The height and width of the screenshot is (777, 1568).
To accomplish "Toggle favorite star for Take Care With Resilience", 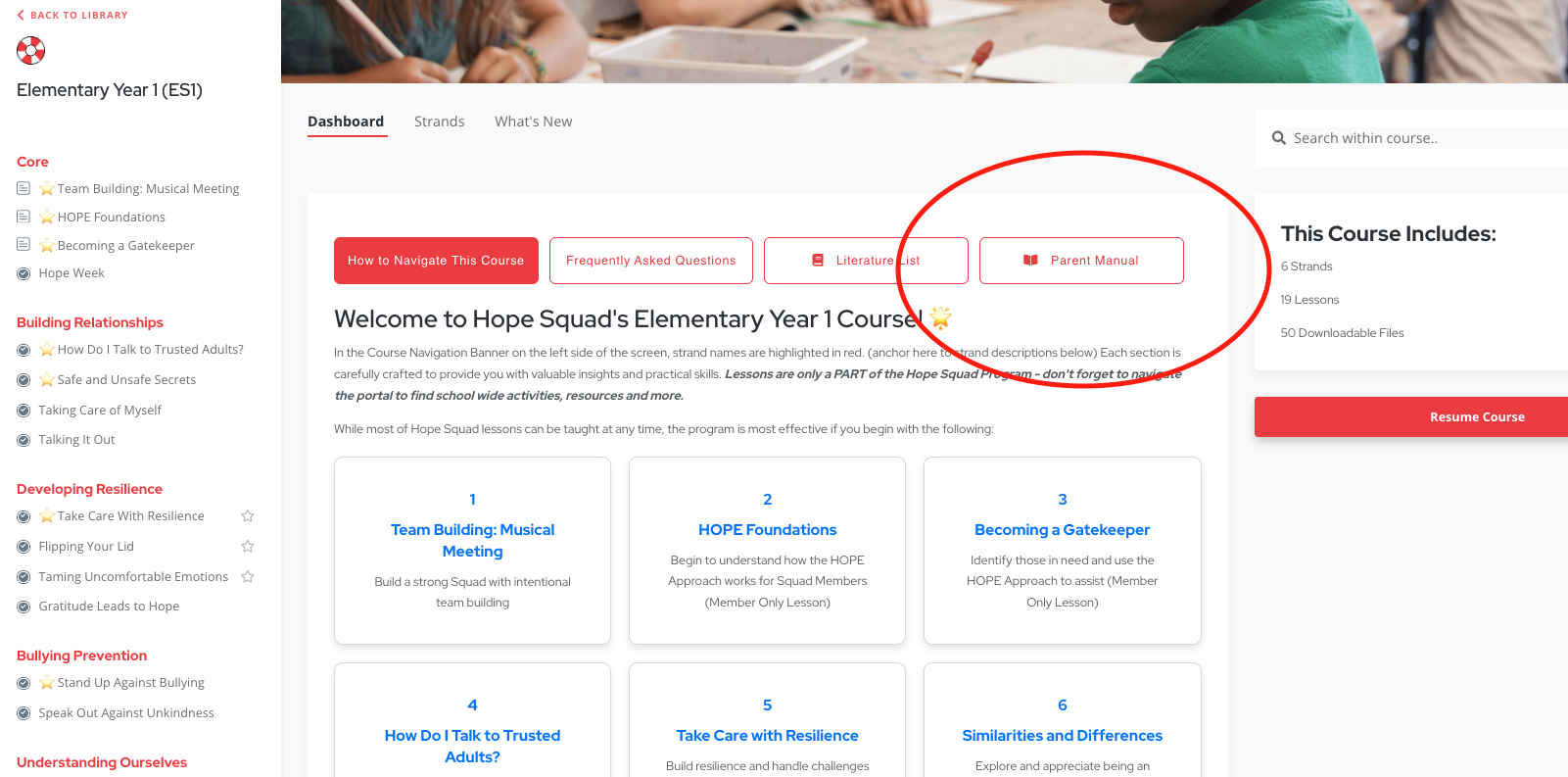I will 248,516.
